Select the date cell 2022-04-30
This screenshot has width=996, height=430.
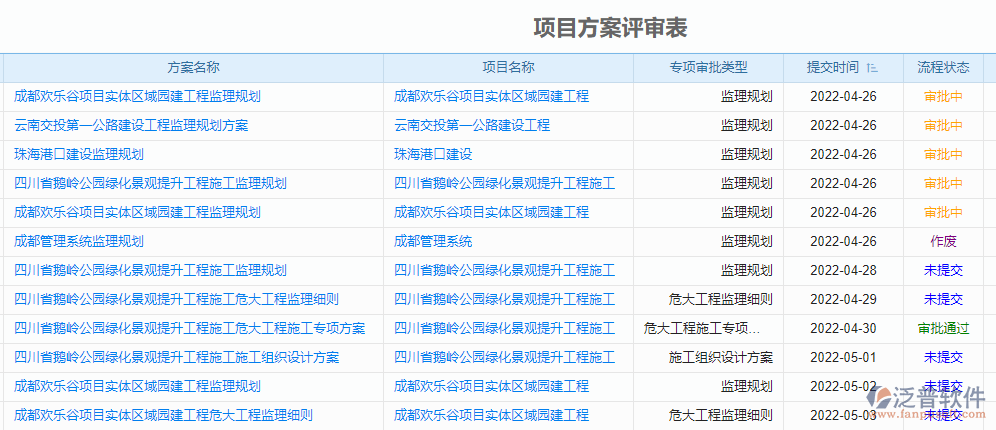coord(844,328)
